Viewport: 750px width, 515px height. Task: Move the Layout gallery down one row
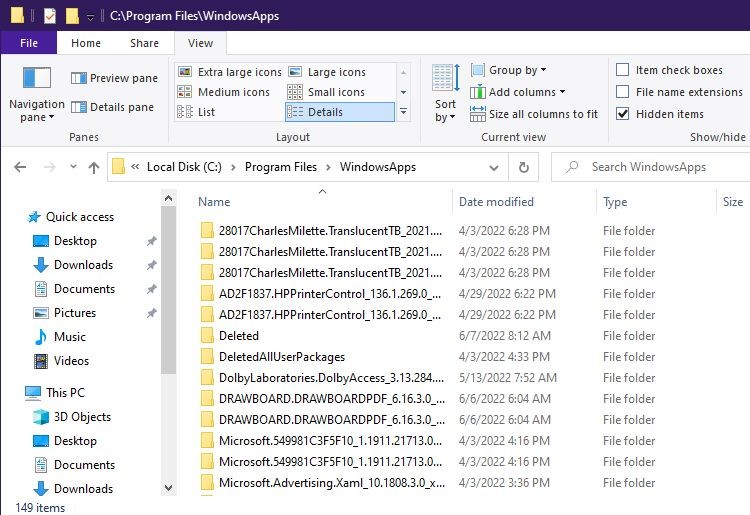(403, 92)
